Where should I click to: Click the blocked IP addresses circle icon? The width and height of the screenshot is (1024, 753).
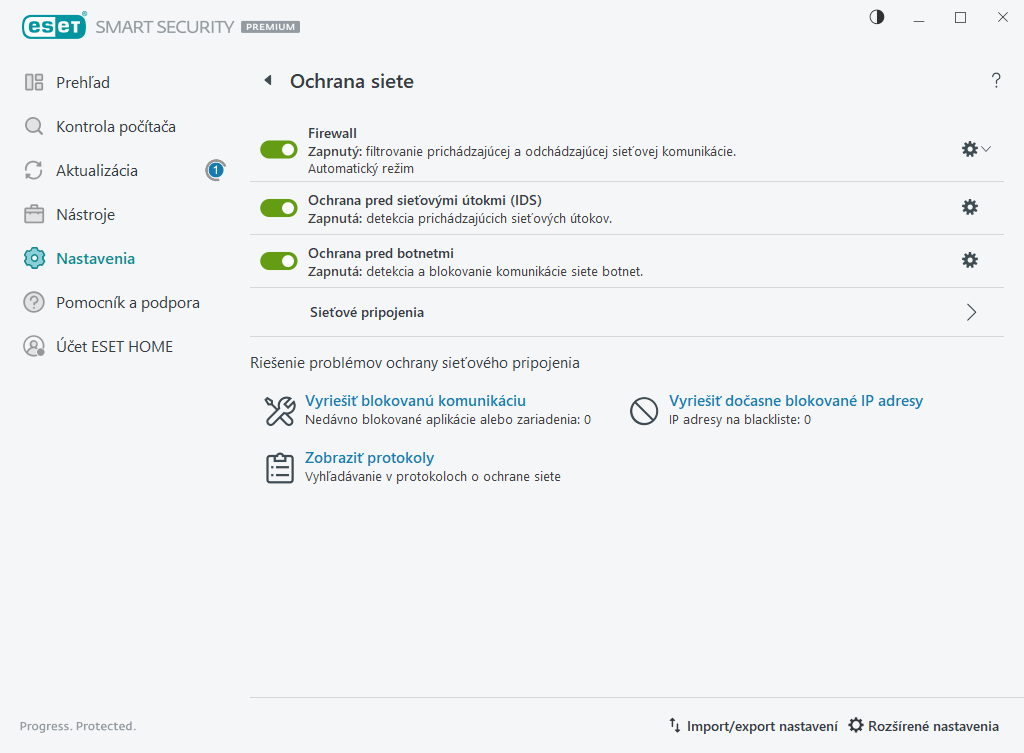pos(643,411)
